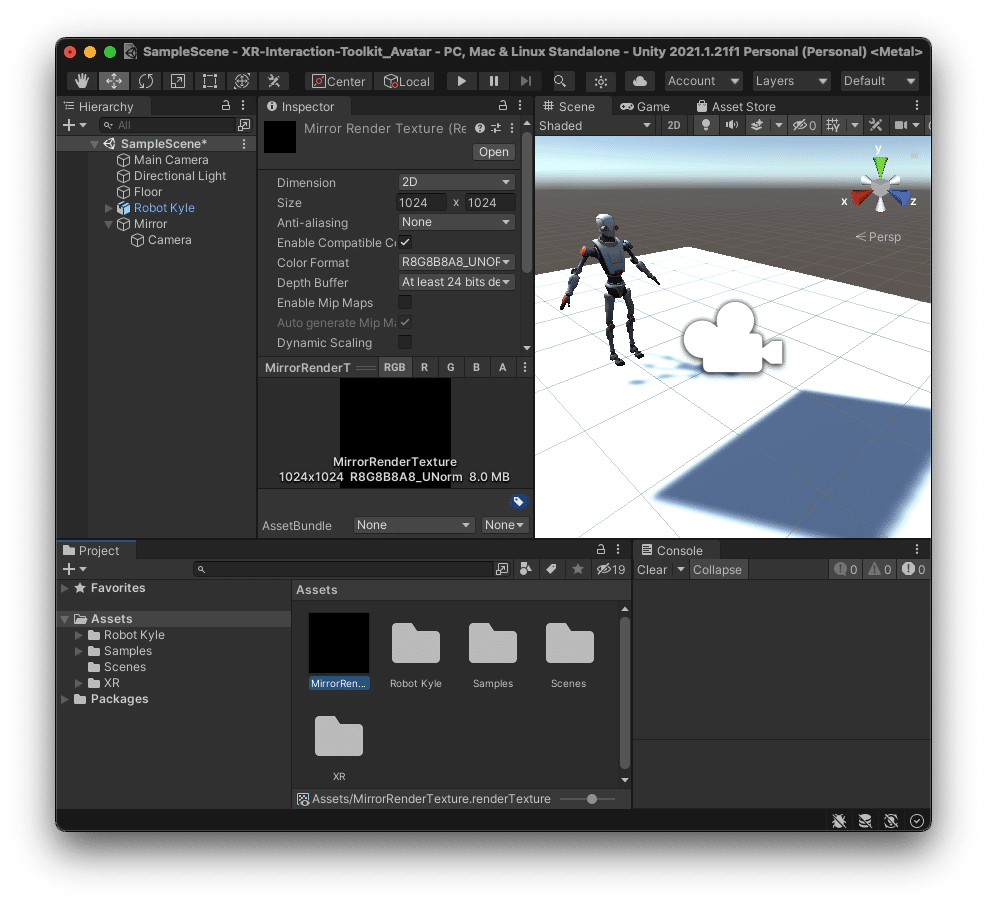Toggle 2D scene view mode
The image size is (987, 905).
[x=674, y=125]
